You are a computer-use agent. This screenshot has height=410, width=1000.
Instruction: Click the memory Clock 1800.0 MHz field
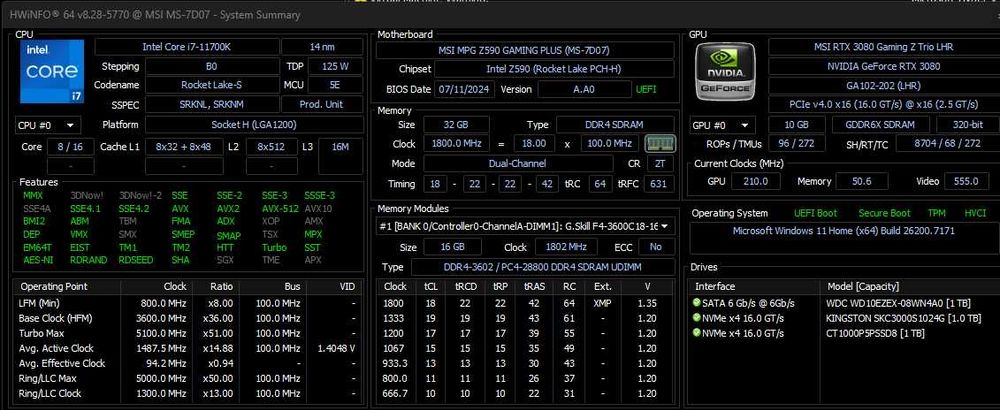(x=456, y=144)
